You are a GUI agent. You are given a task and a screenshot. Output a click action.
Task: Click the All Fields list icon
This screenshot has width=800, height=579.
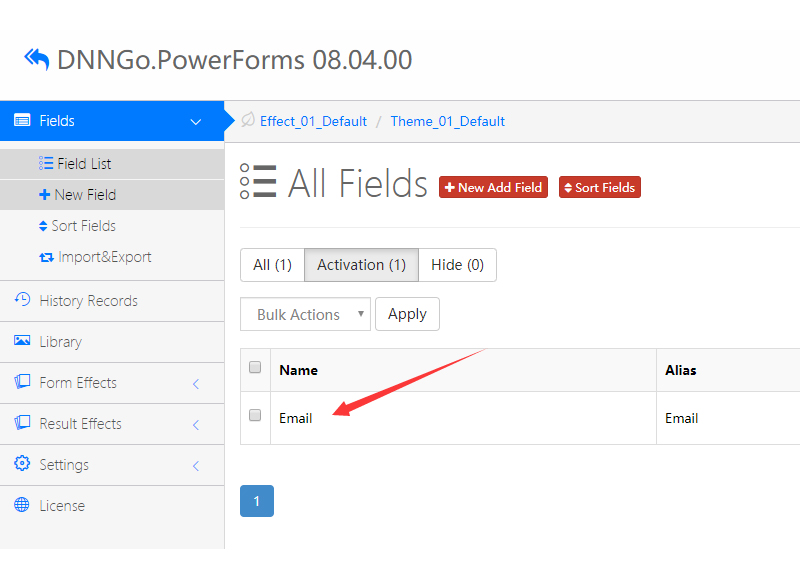click(258, 182)
